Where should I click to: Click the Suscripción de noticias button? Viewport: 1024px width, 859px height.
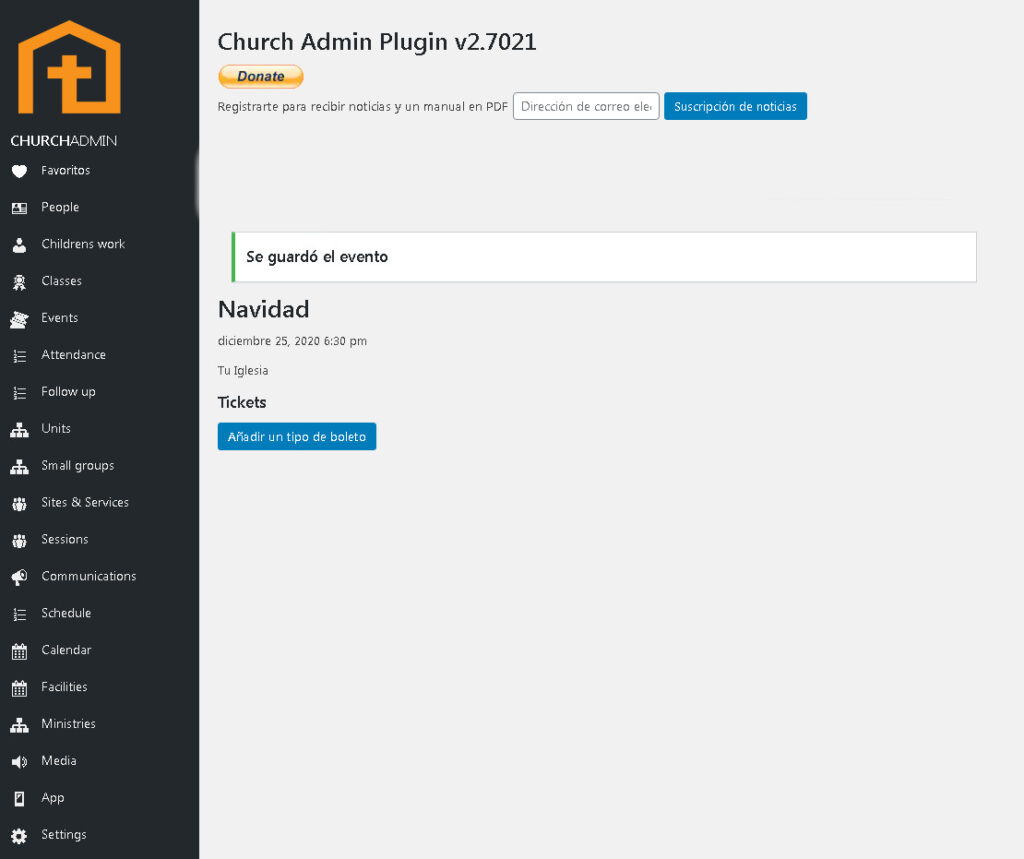(x=735, y=106)
